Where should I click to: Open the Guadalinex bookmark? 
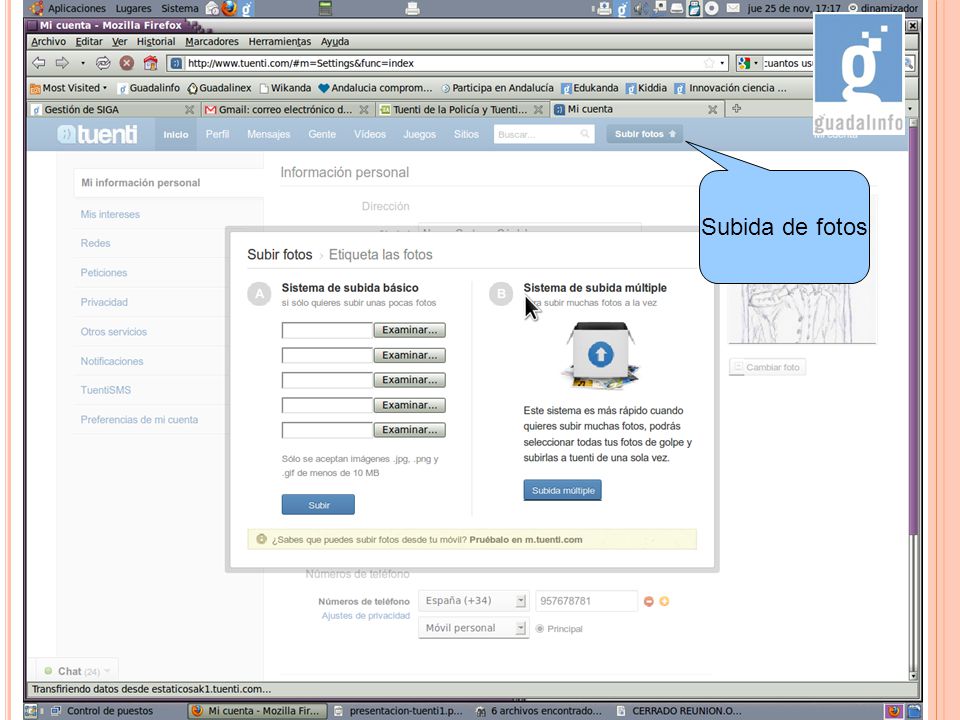pyautogui.click(x=219, y=88)
